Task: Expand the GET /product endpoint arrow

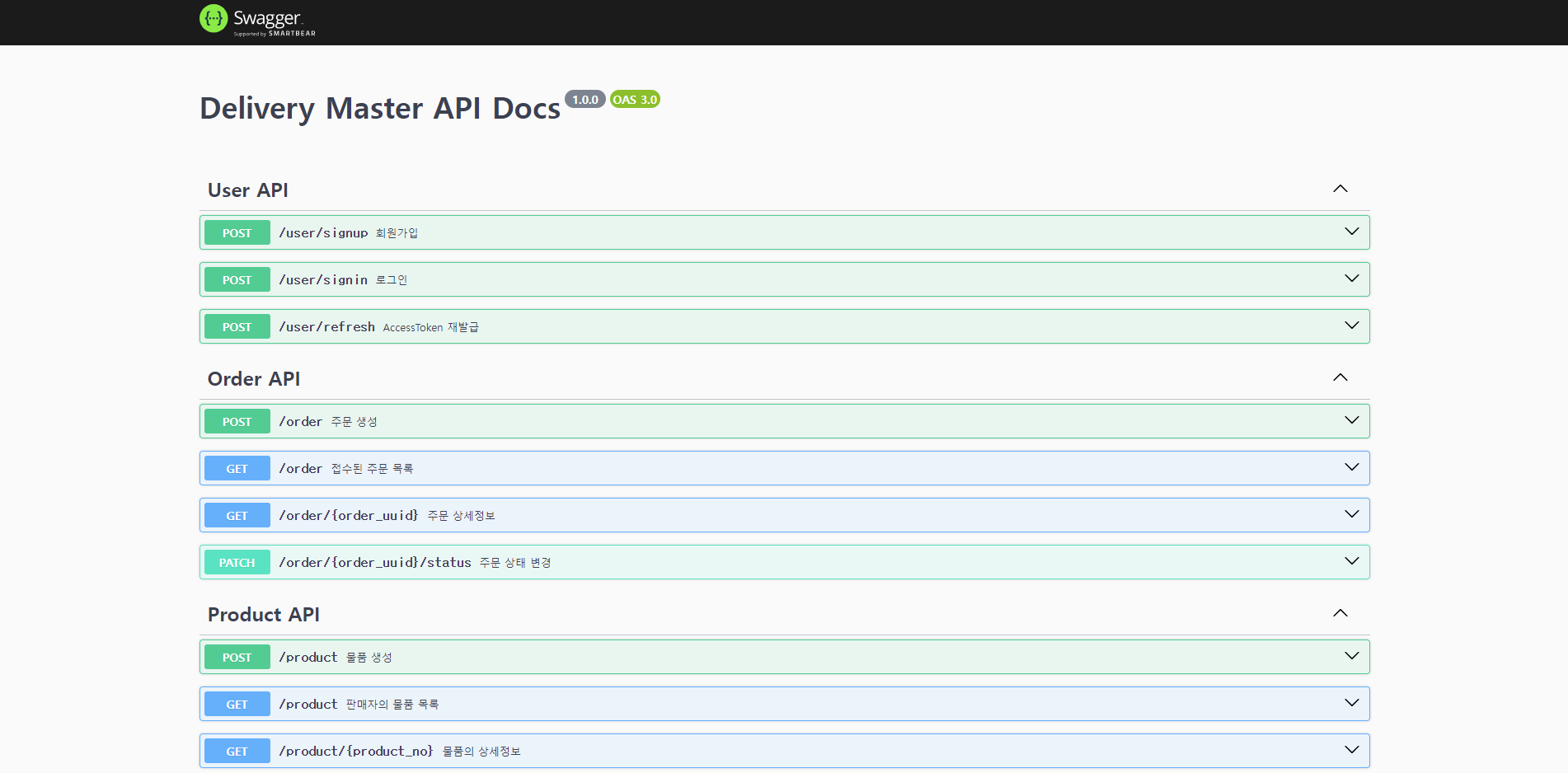Action: [1351, 703]
